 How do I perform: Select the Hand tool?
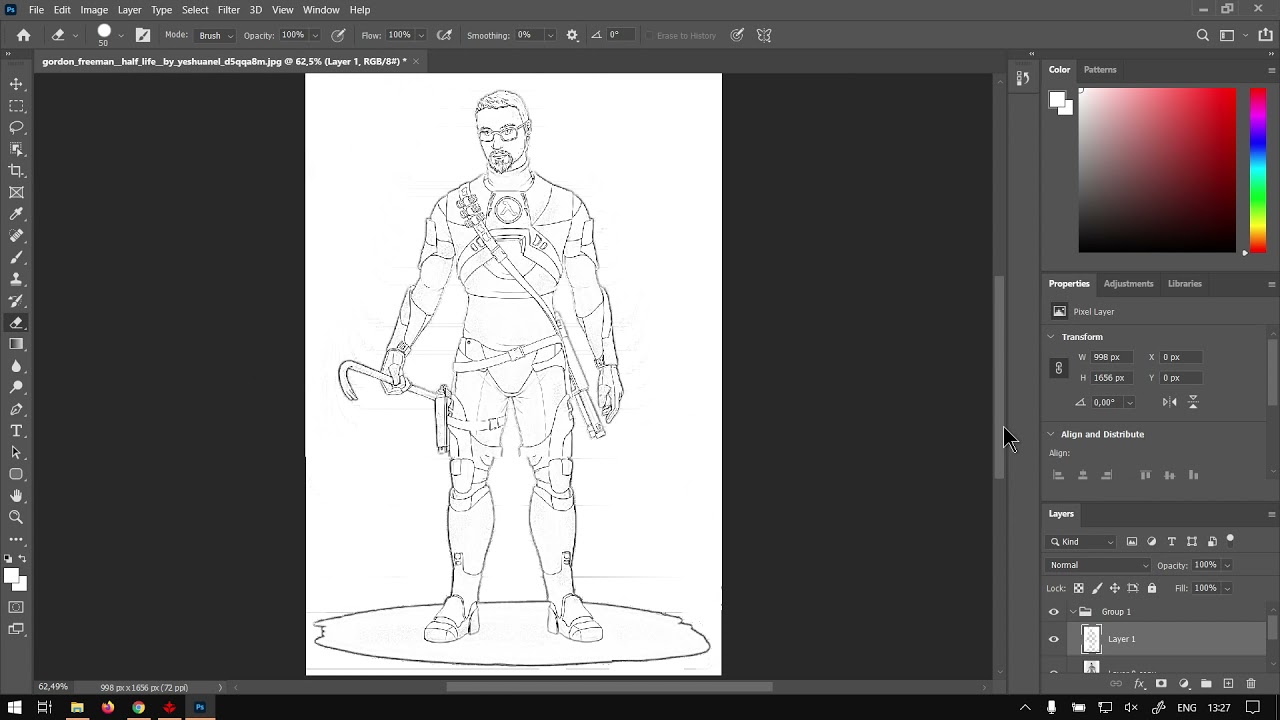coord(16,496)
